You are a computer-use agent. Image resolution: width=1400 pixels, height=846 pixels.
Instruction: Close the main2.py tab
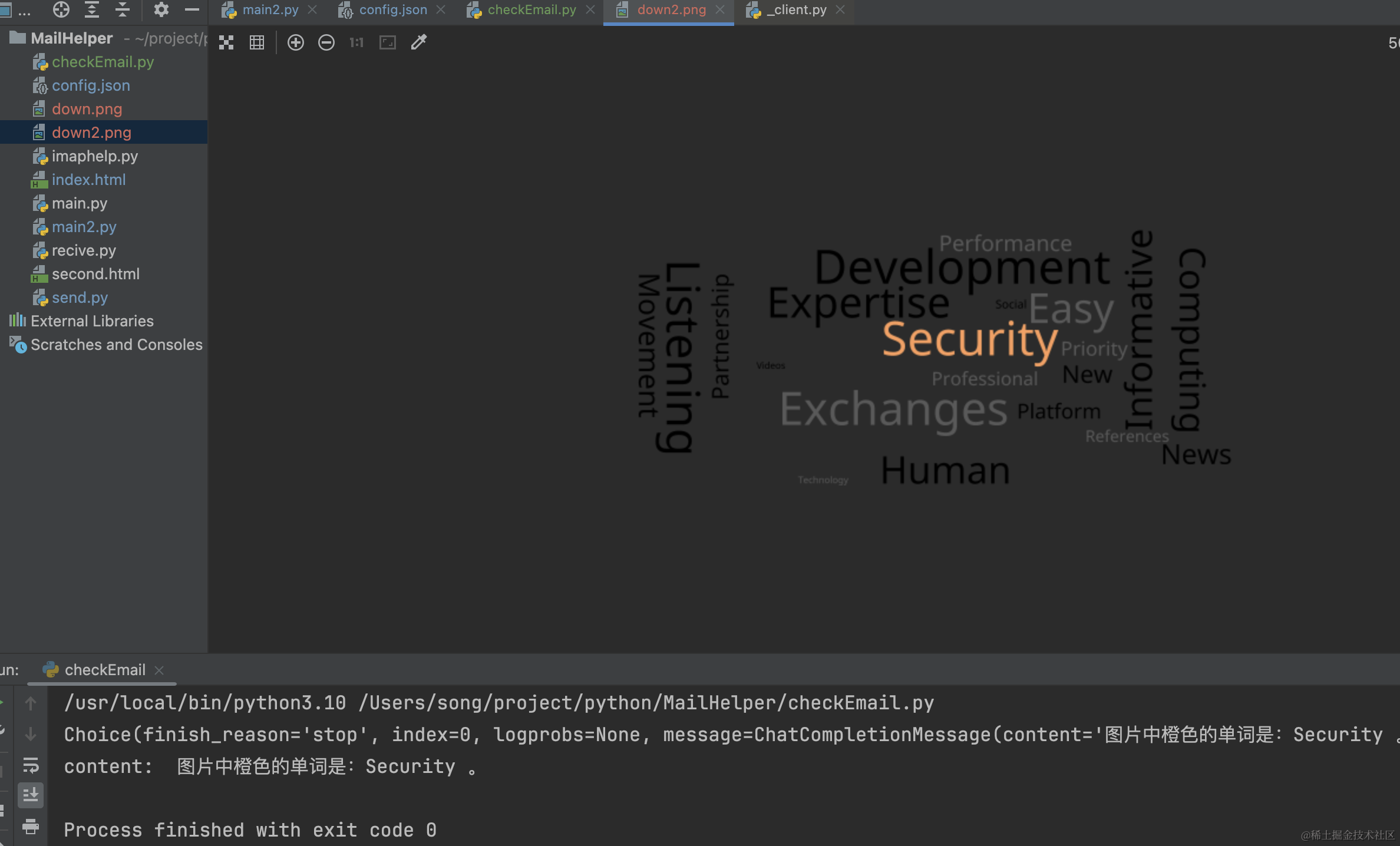313,10
